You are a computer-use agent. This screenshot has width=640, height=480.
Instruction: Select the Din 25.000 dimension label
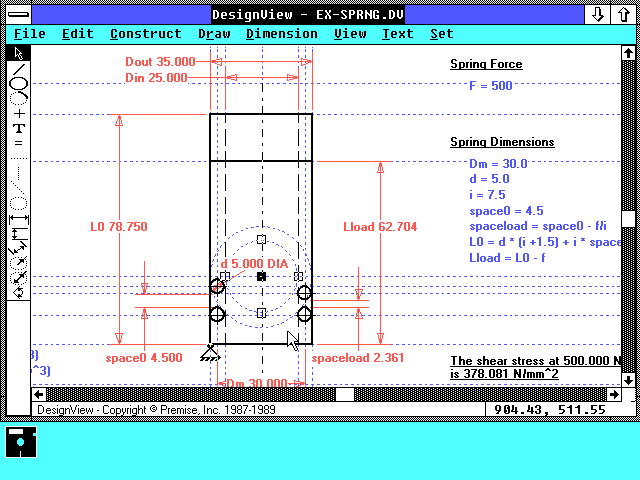(156, 78)
